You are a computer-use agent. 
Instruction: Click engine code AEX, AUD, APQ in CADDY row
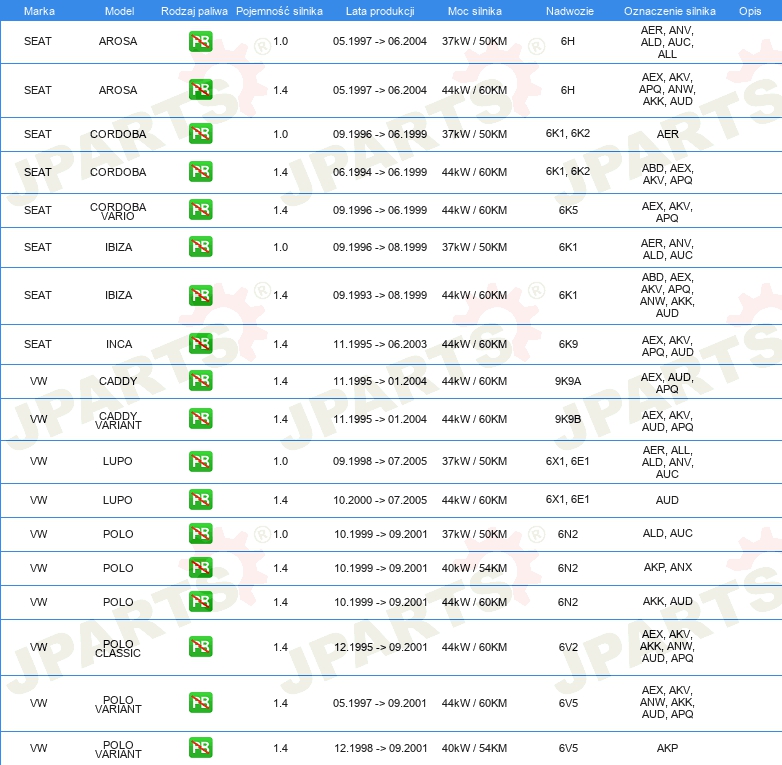click(667, 383)
